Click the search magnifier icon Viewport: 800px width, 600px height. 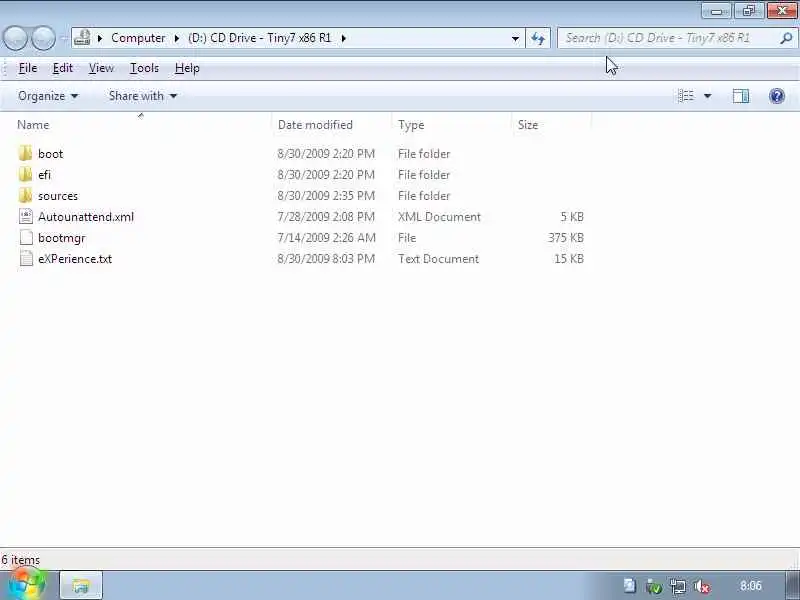tap(786, 38)
